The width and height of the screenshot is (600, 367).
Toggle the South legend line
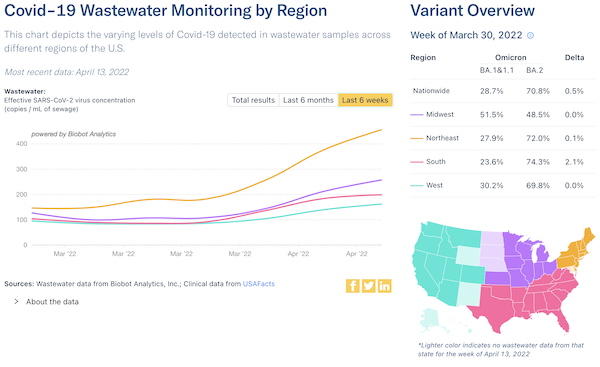(x=428, y=162)
